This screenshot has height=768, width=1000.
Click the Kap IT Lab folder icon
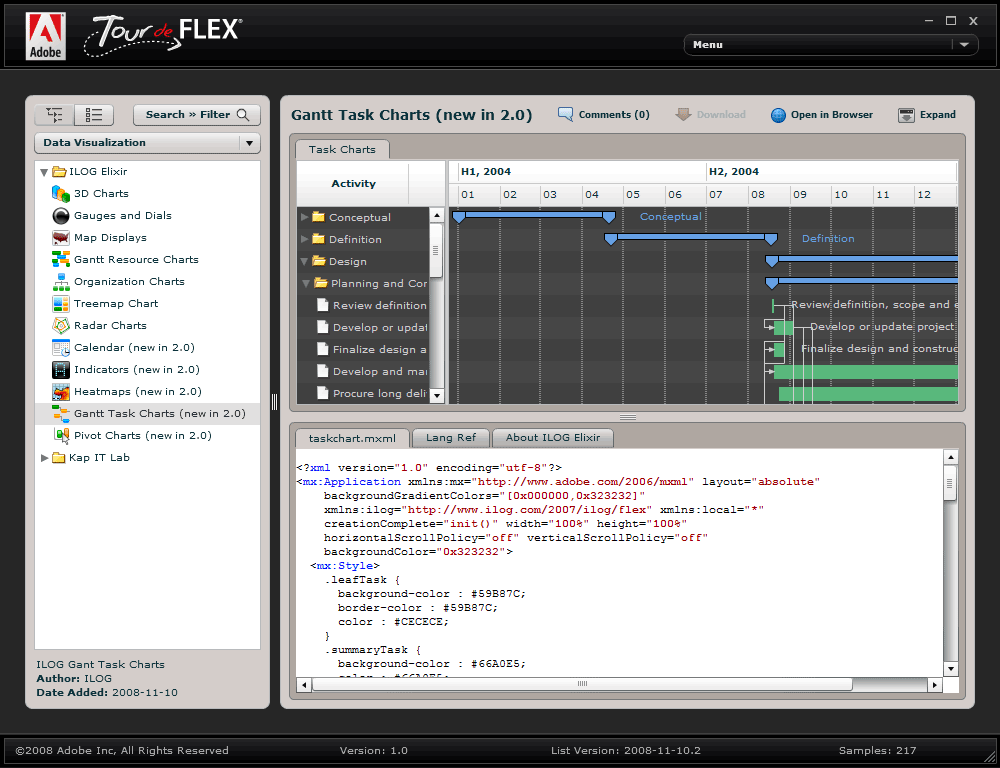[x=59, y=457]
